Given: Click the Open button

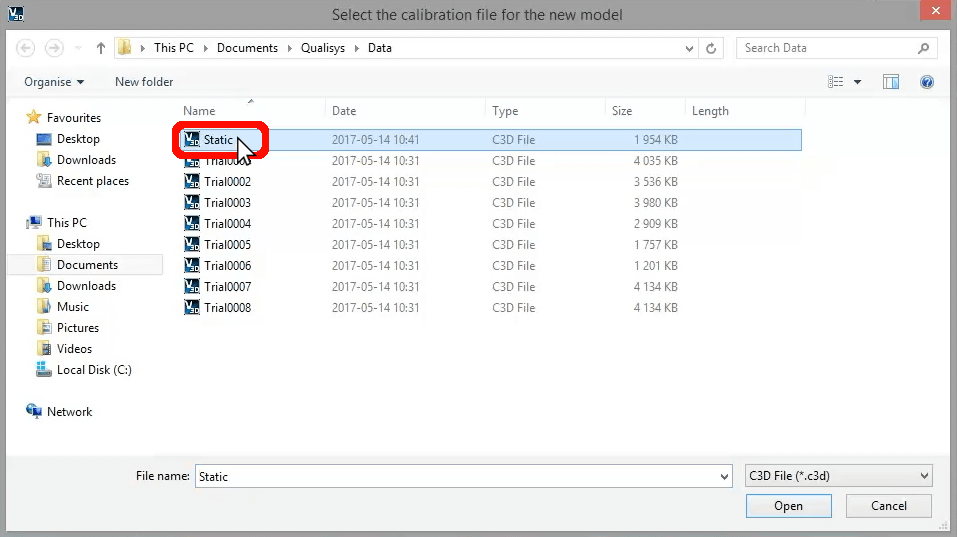Looking at the screenshot, I should [788, 506].
